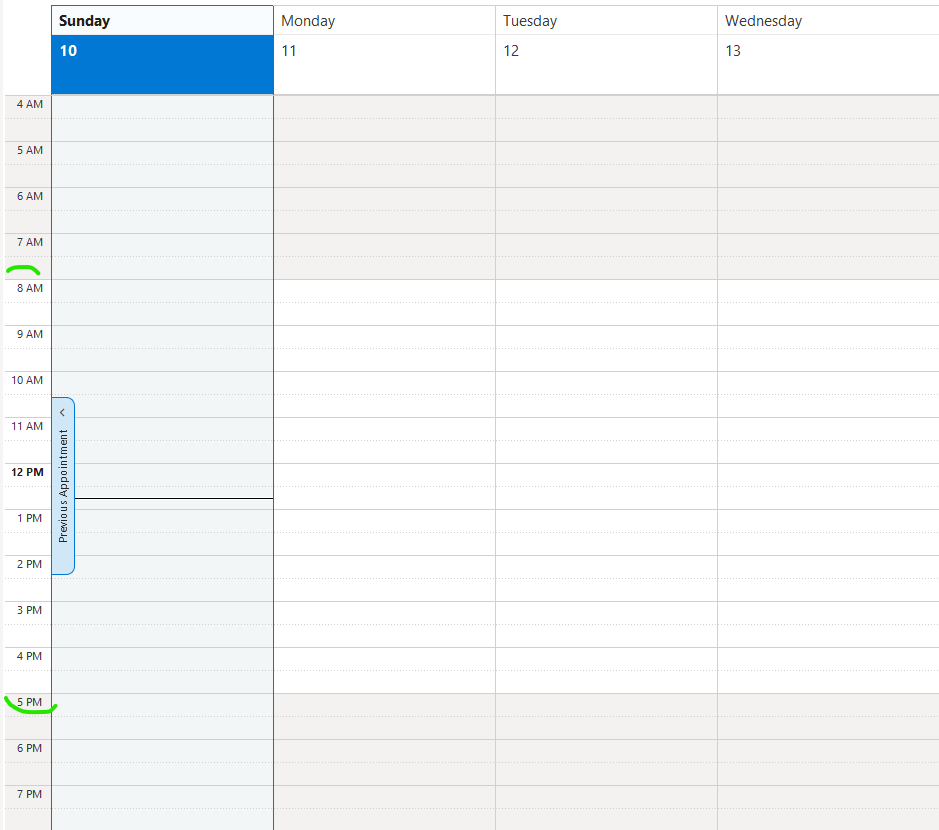Click the Tuesday day header
Image resolution: width=939 pixels, height=830 pixels.
[x=606, y=21]
